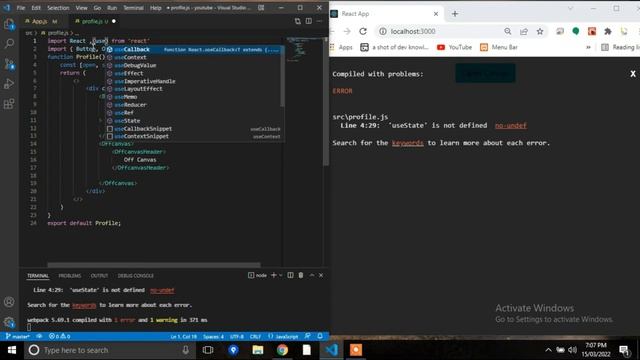The width and height of the screenshot is (640, 360).
Task: Open the Menu Bar bookmark
Action: point(499,47)
